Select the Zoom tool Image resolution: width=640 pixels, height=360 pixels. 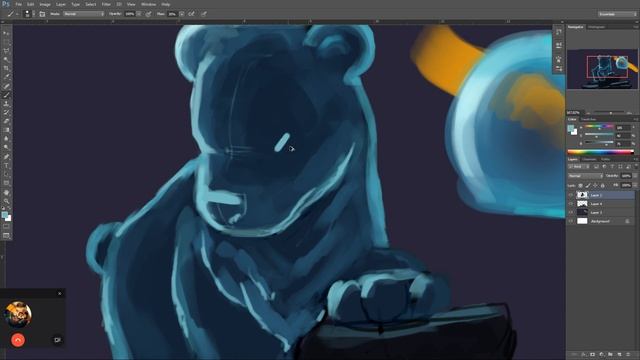click(x=6, y=201)
